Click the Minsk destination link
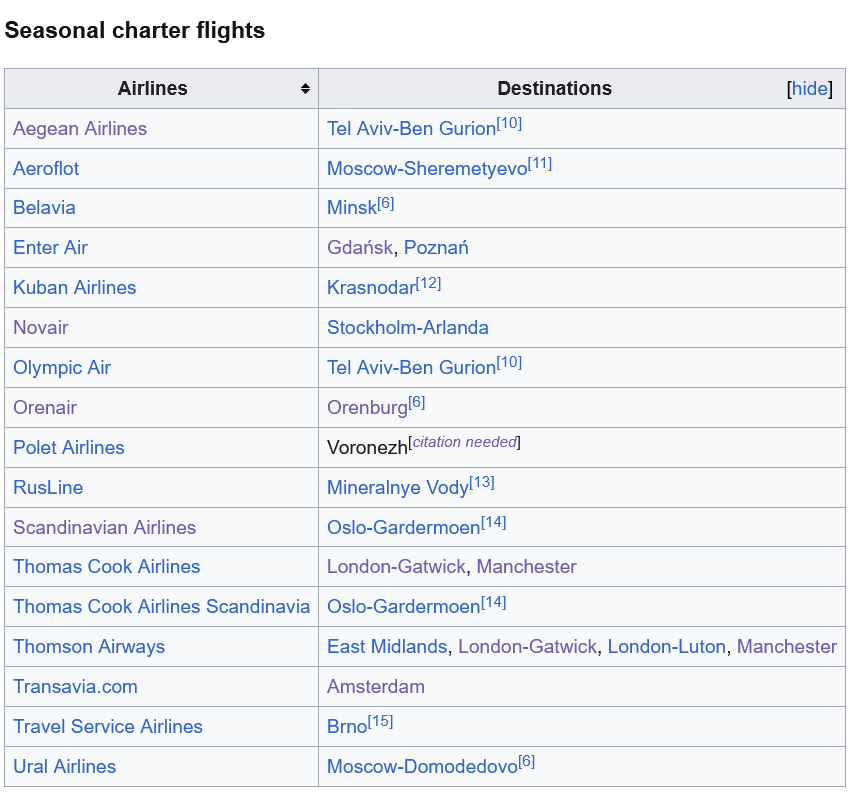 click(x=351, y=208)
